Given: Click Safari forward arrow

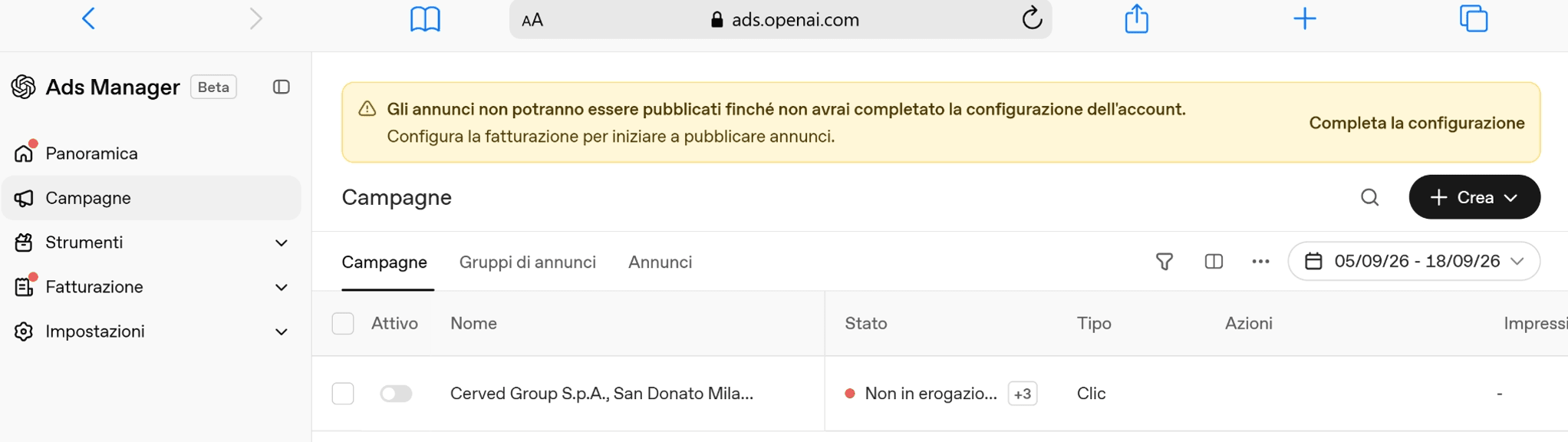Looking at the screenshot, I should pos(255,18).
